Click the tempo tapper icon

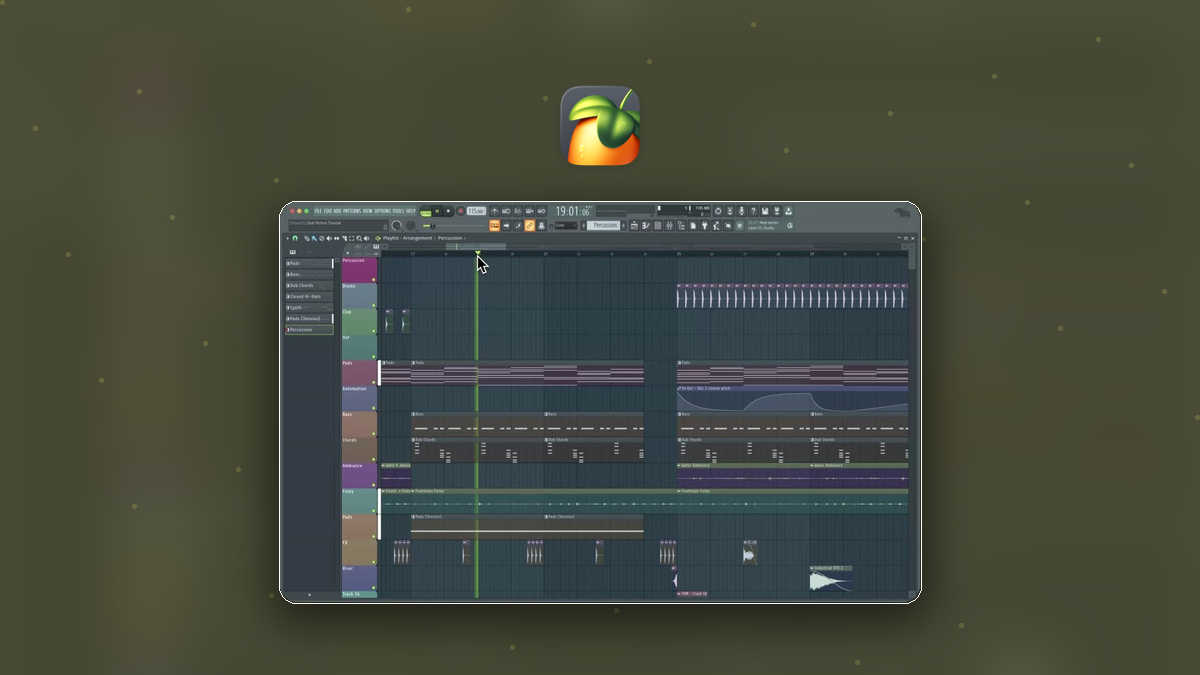716,225
